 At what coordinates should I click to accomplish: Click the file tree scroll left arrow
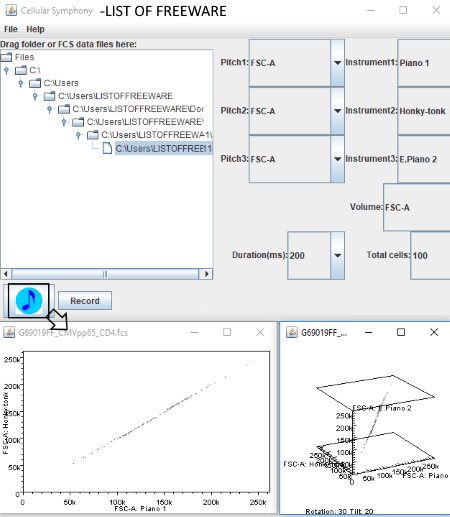(x=6, y=274)
